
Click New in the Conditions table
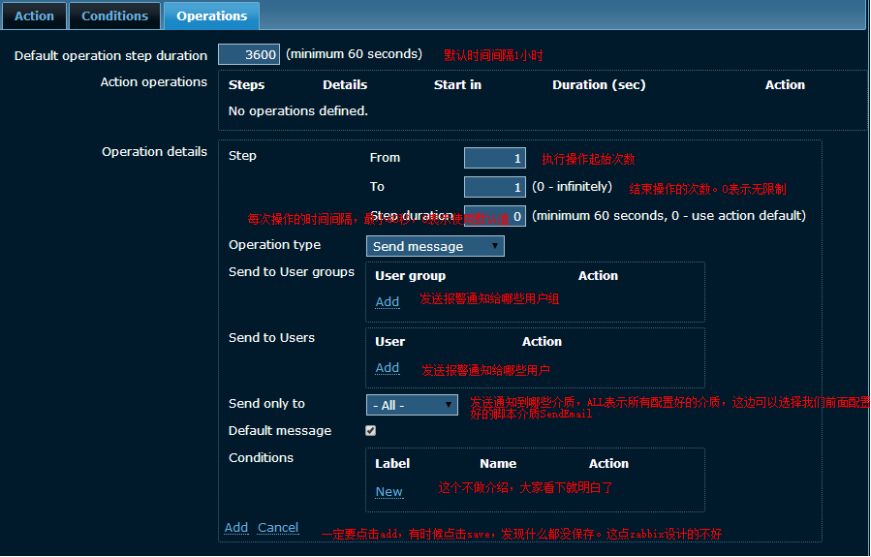[x=389, y=492]
